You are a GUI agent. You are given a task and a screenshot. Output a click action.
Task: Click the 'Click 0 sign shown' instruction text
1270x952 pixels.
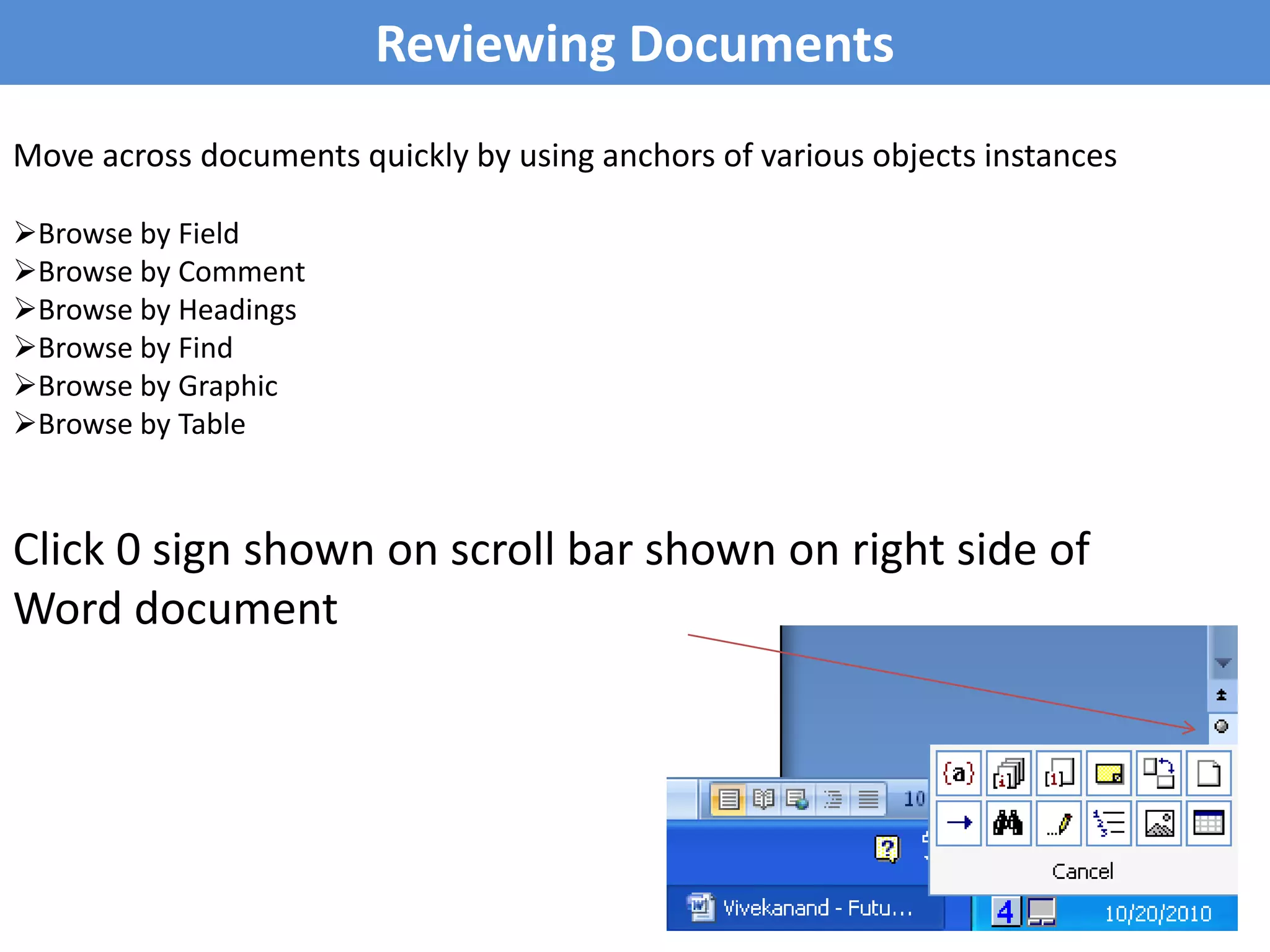point(551,579)
